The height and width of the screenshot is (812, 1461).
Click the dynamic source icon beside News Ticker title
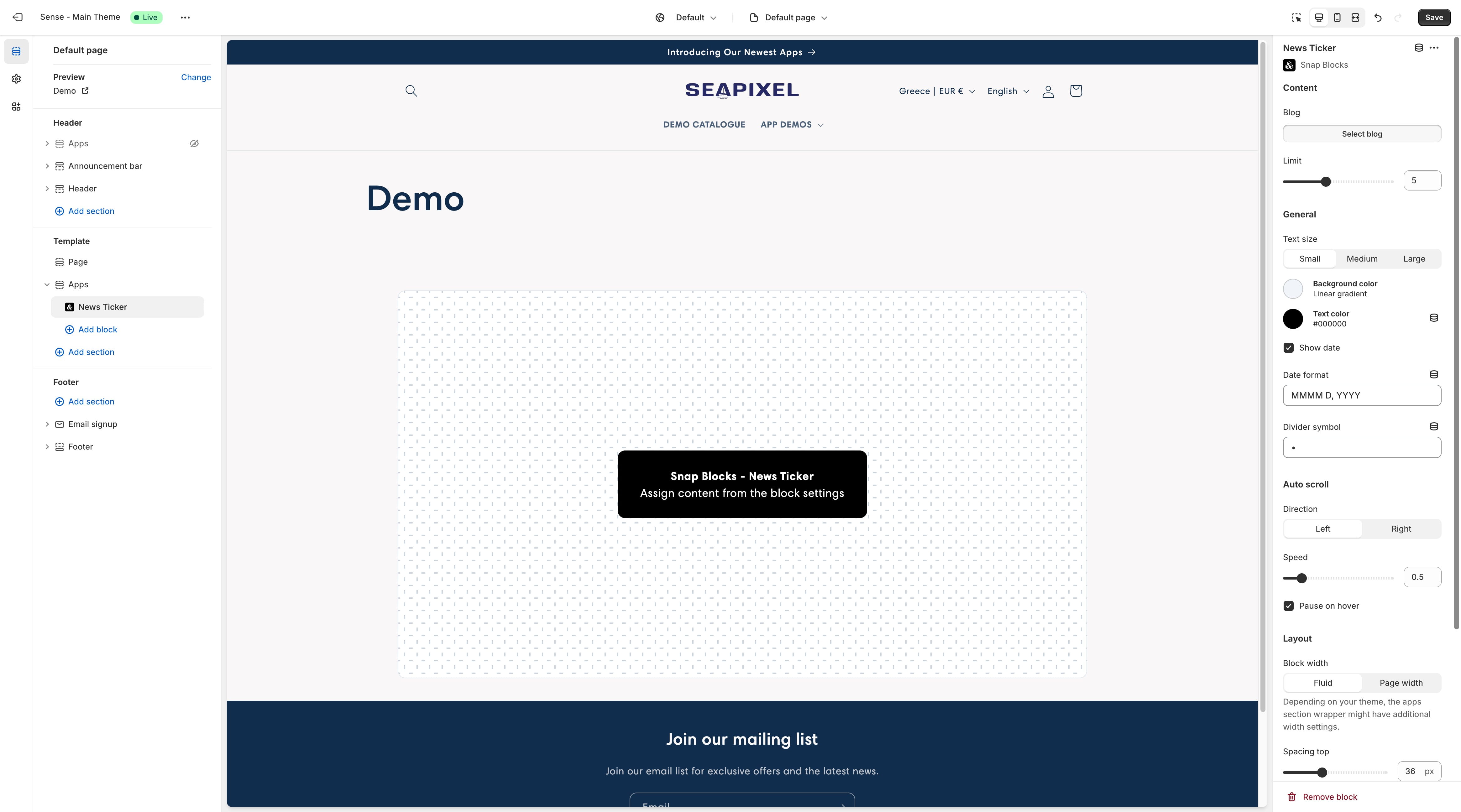(x=1419, y=48)
